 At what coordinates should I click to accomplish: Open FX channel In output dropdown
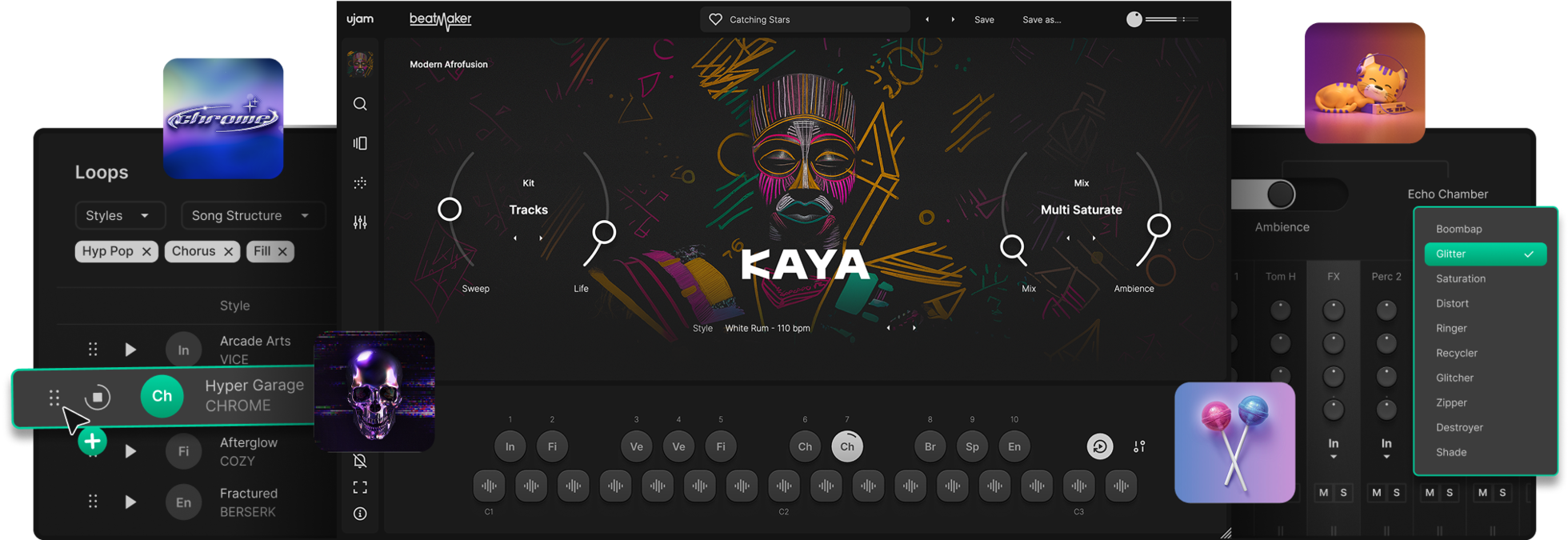[x=1334, y=450]
